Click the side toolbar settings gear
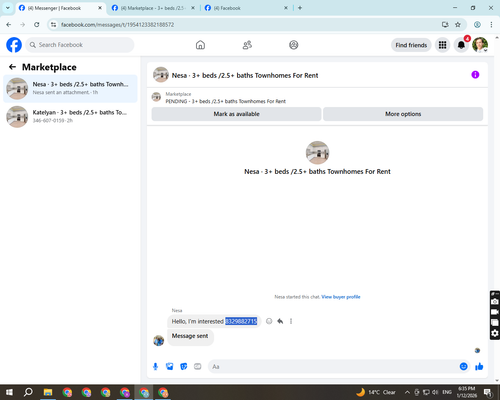 pyautogui.click(x=495, y=333)
